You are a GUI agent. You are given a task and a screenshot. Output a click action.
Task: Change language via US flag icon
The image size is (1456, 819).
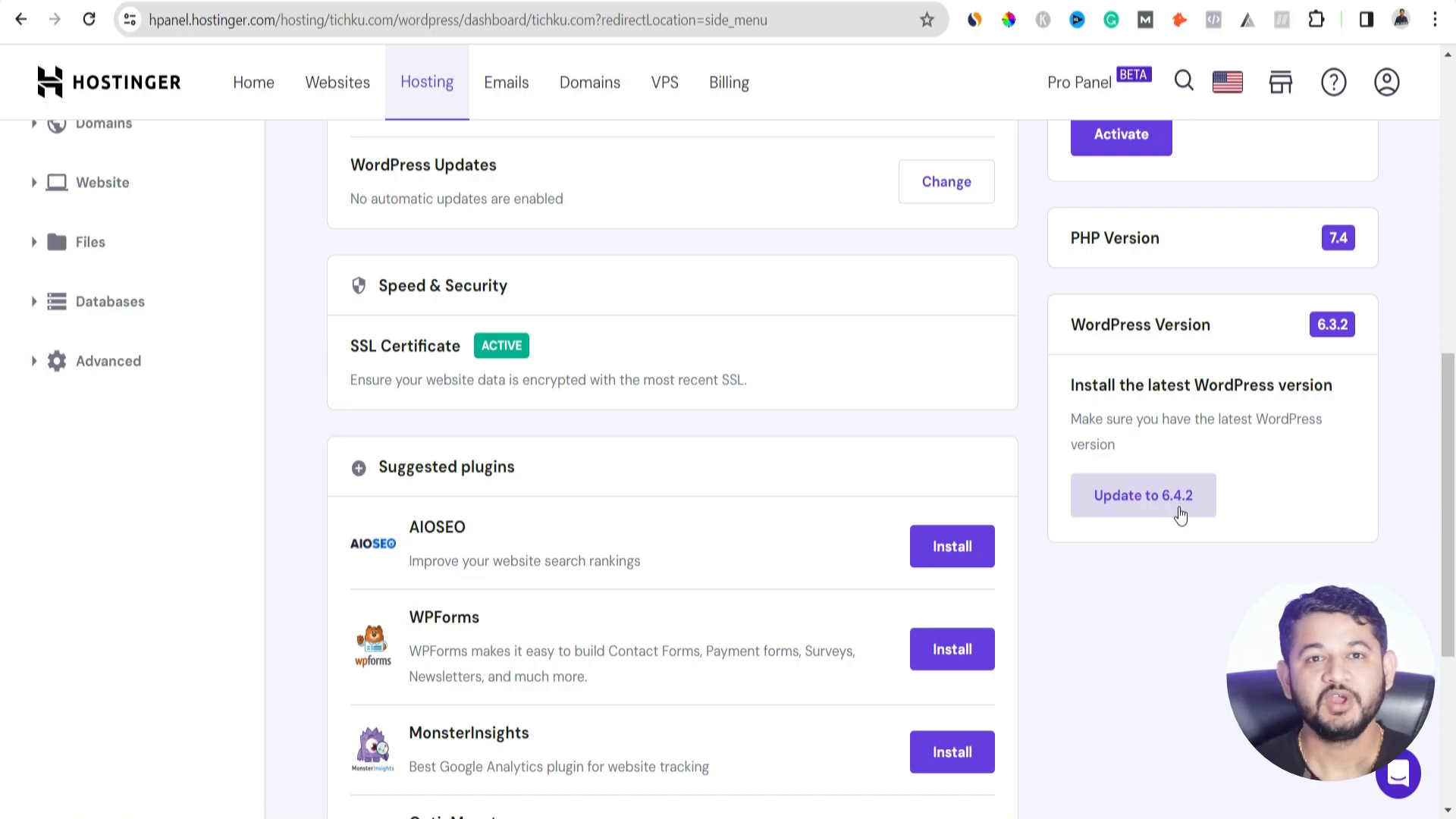coord(1227,82)
